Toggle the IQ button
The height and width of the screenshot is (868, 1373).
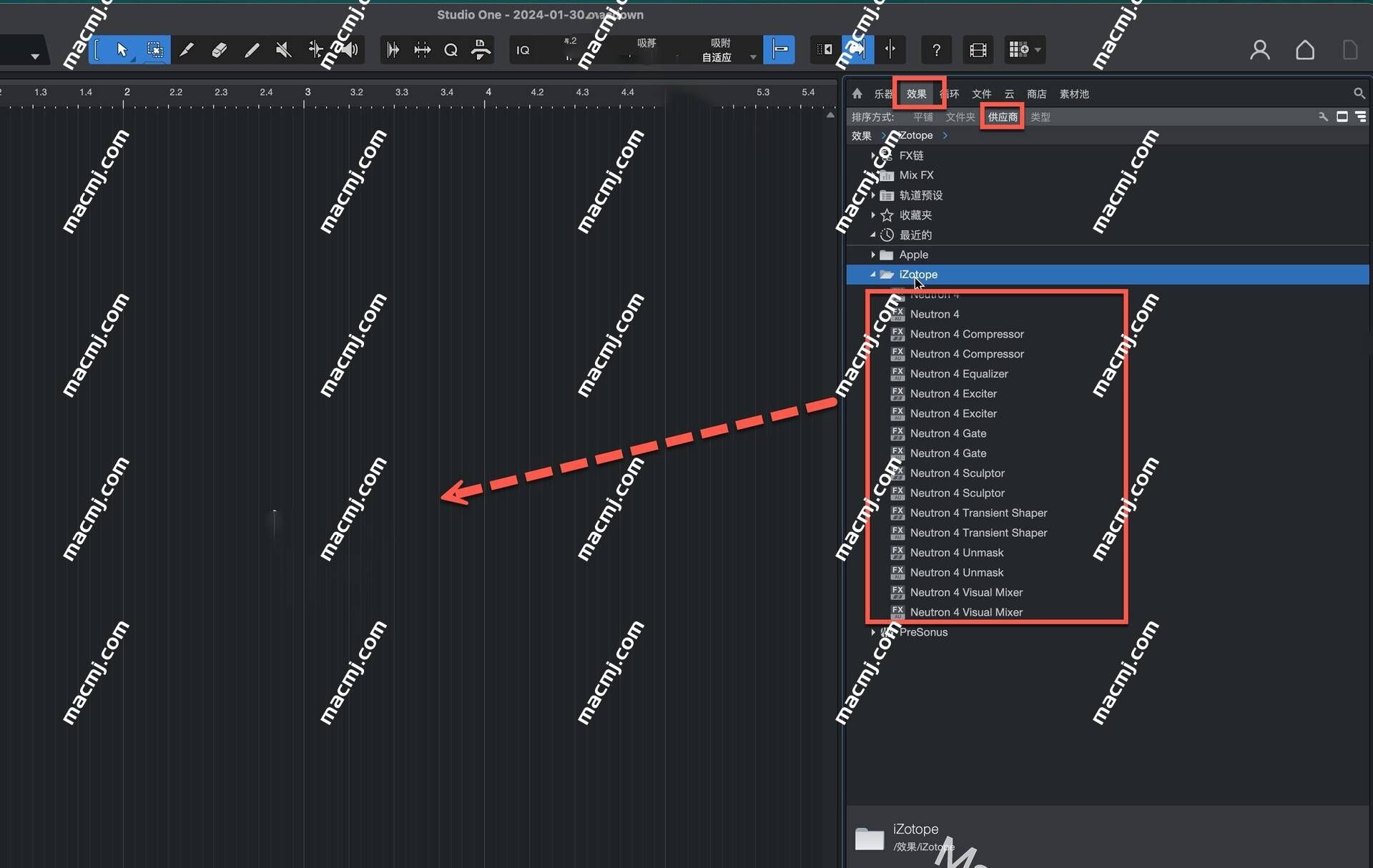(523, 50)
